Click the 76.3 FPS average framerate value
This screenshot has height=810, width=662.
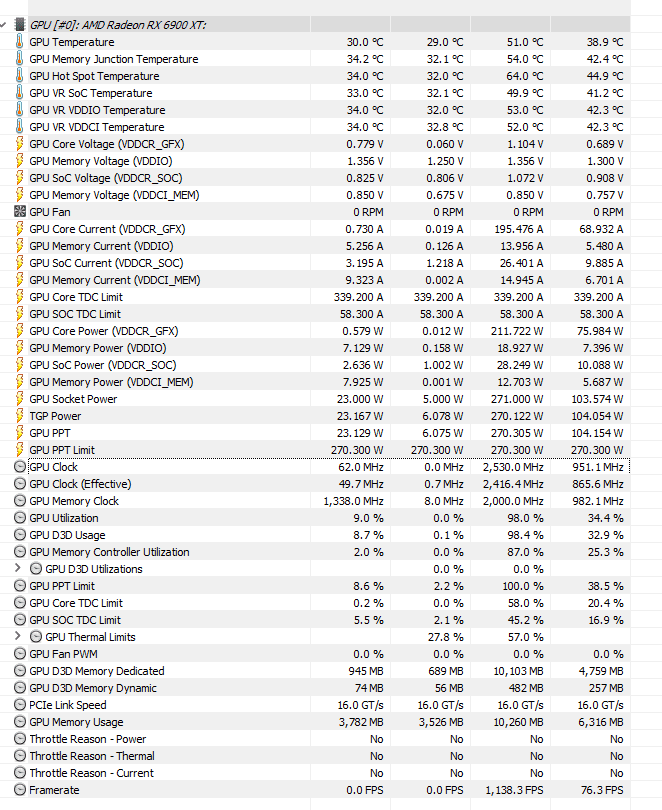point(602,790)
